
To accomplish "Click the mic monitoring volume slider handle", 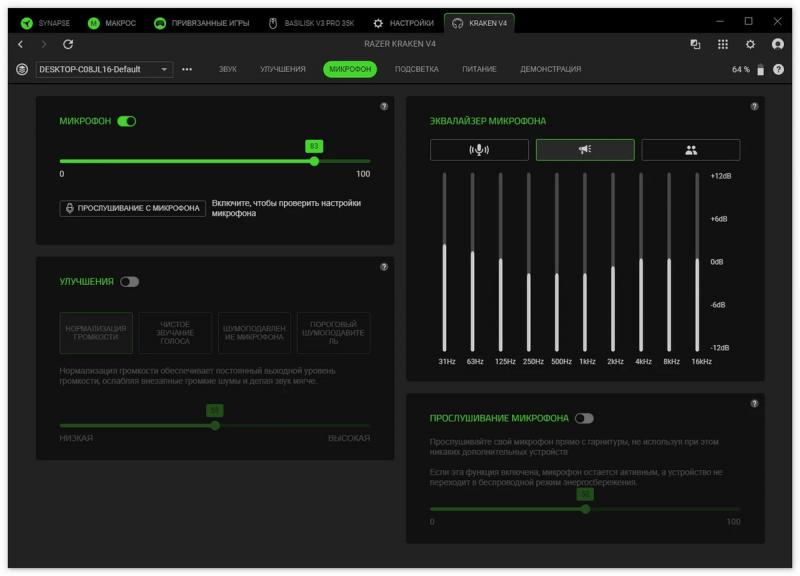I will tap(586, 509).
